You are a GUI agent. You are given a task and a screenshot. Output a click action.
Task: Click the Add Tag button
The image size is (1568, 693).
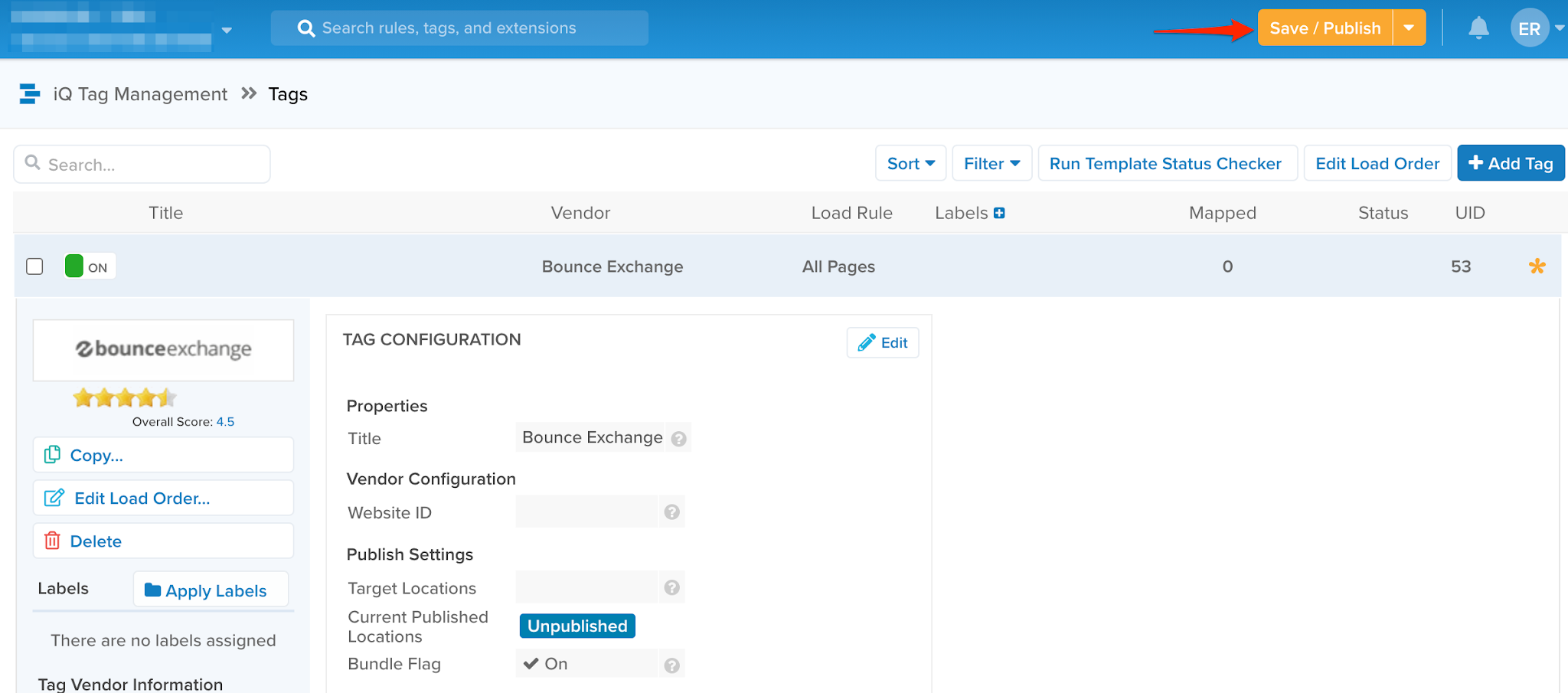click(x=1511, y=163)
